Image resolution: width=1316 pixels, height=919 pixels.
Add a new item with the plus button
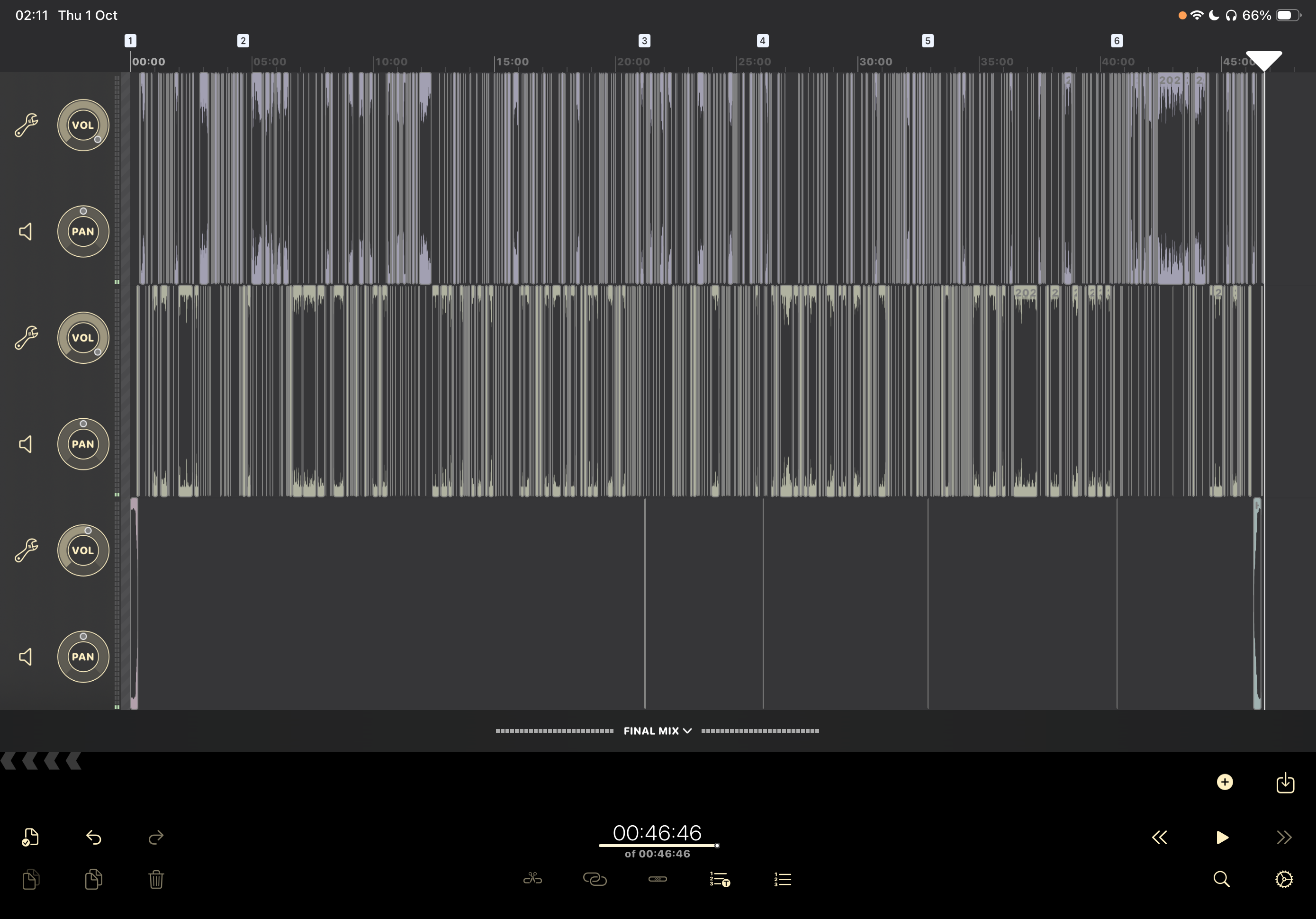click(1225, 783)
